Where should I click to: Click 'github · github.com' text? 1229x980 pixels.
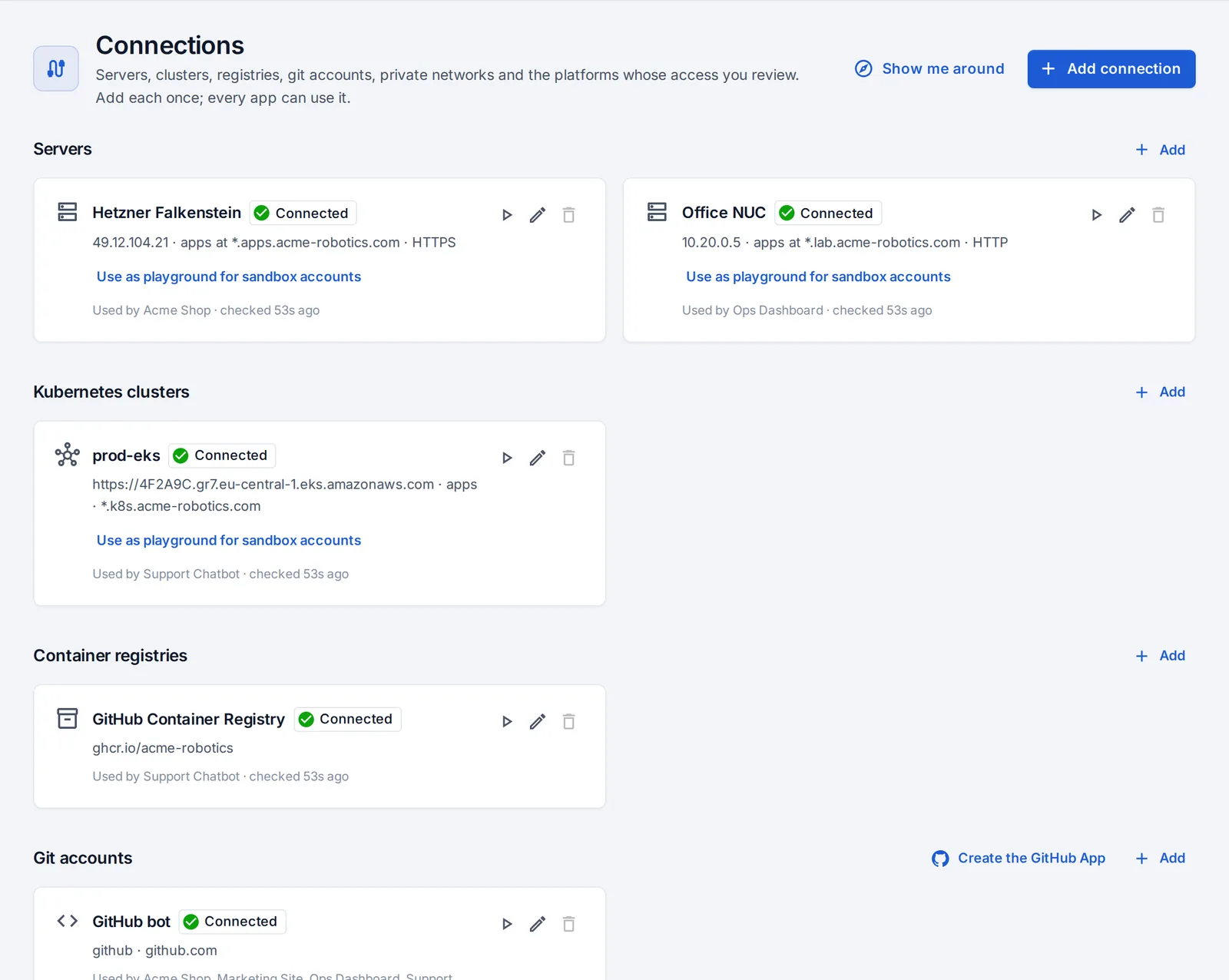click(154, 951)
